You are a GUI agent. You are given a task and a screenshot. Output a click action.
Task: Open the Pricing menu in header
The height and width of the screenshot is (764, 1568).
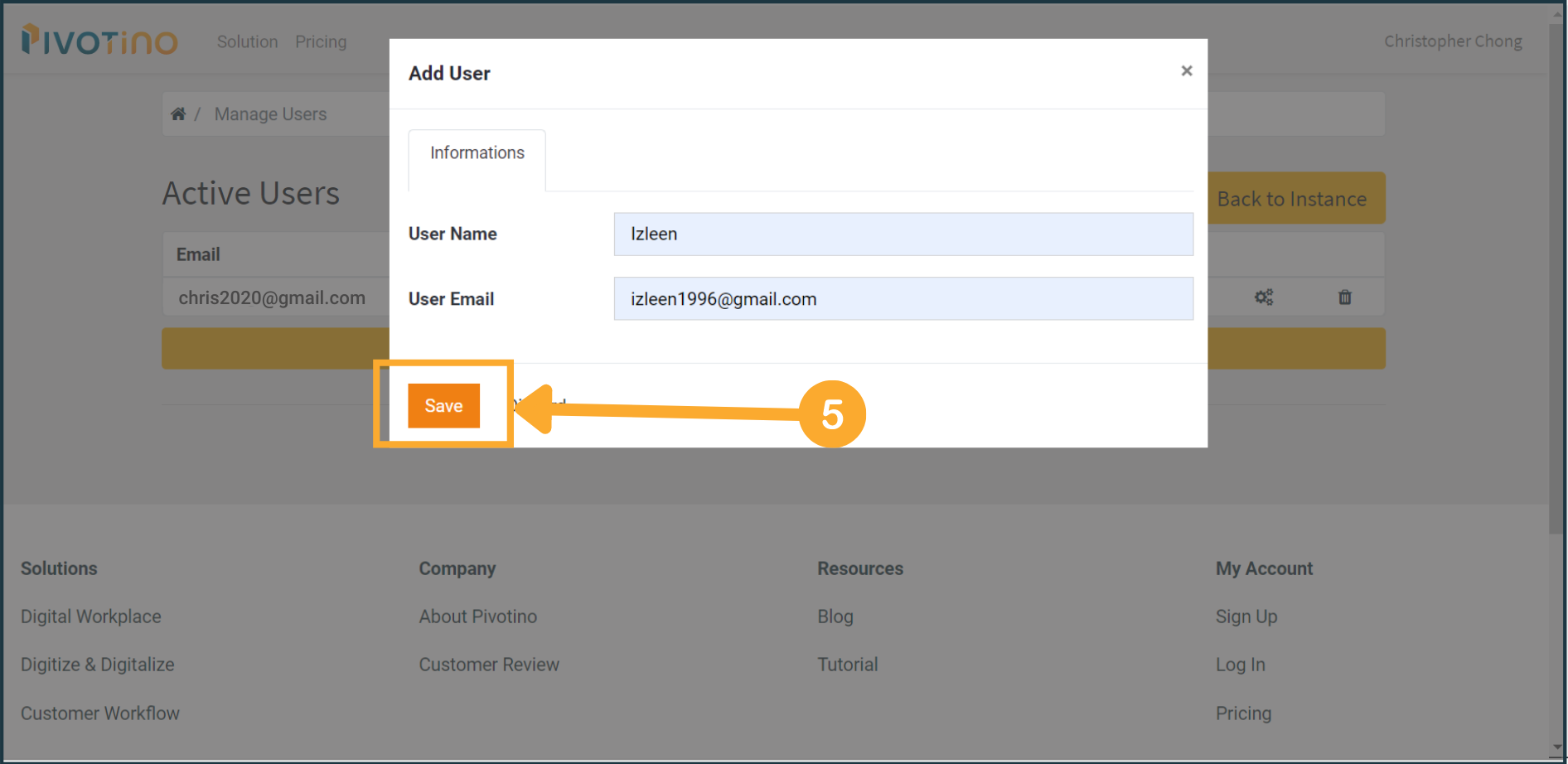point(321,41)
